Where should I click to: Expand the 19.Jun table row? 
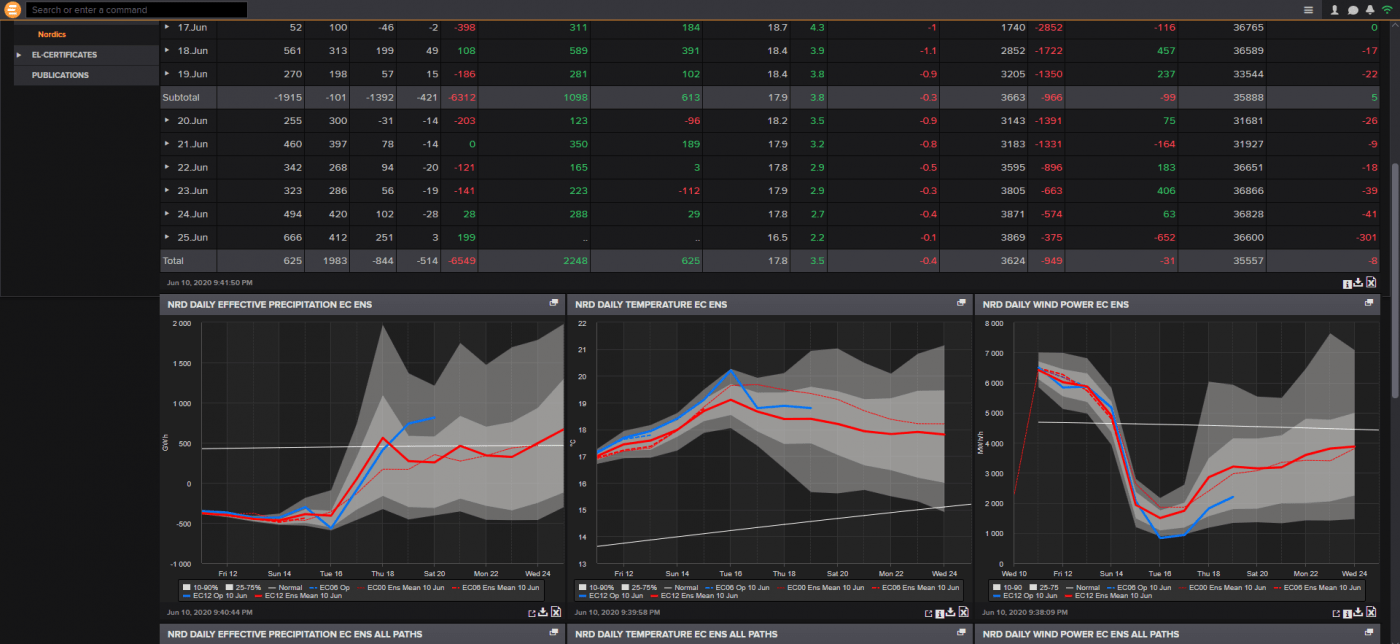168,74
